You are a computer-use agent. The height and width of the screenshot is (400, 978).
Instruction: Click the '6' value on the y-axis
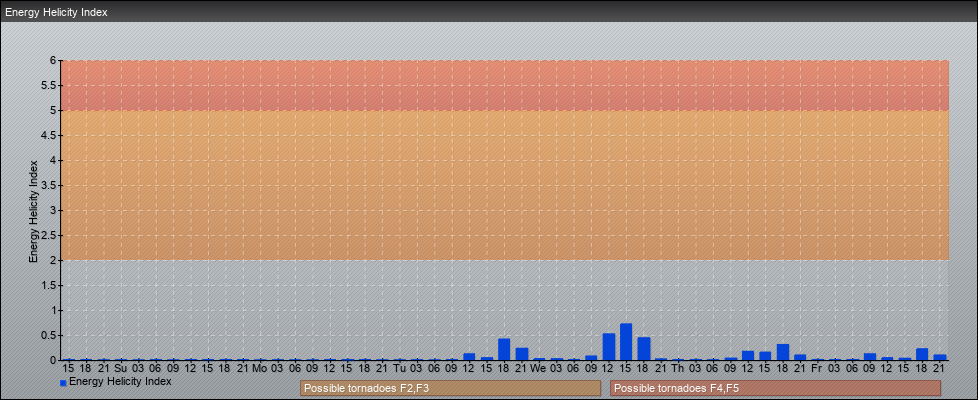pyautogui.click(x=54, y=61)
